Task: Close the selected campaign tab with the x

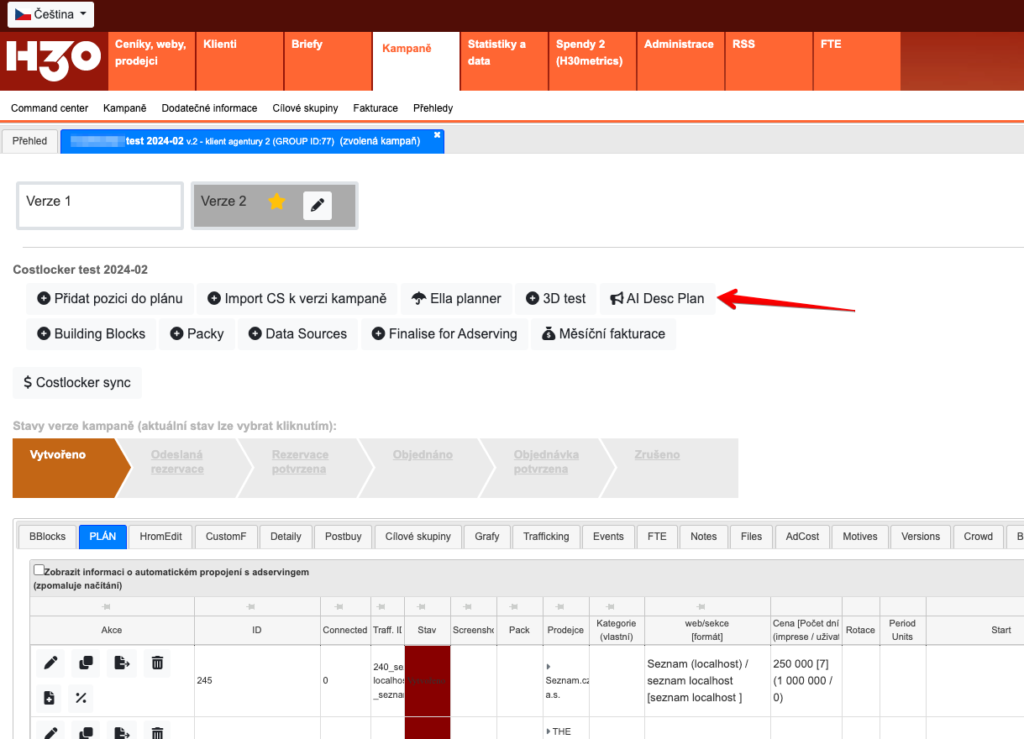Action: (436, 135)
